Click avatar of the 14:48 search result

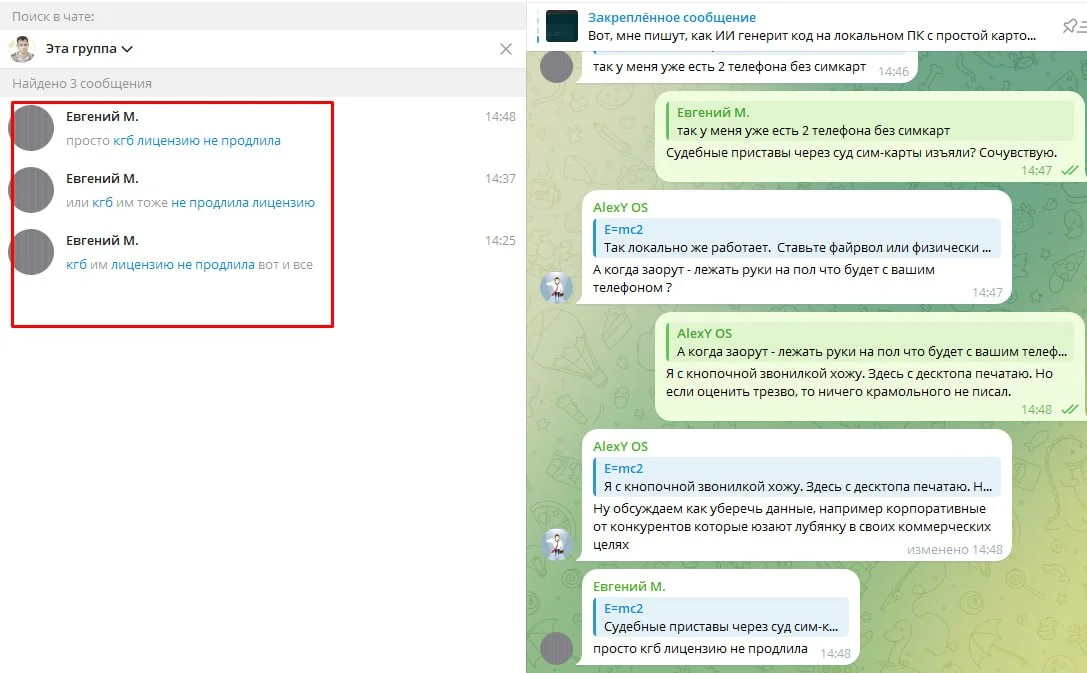31,128
